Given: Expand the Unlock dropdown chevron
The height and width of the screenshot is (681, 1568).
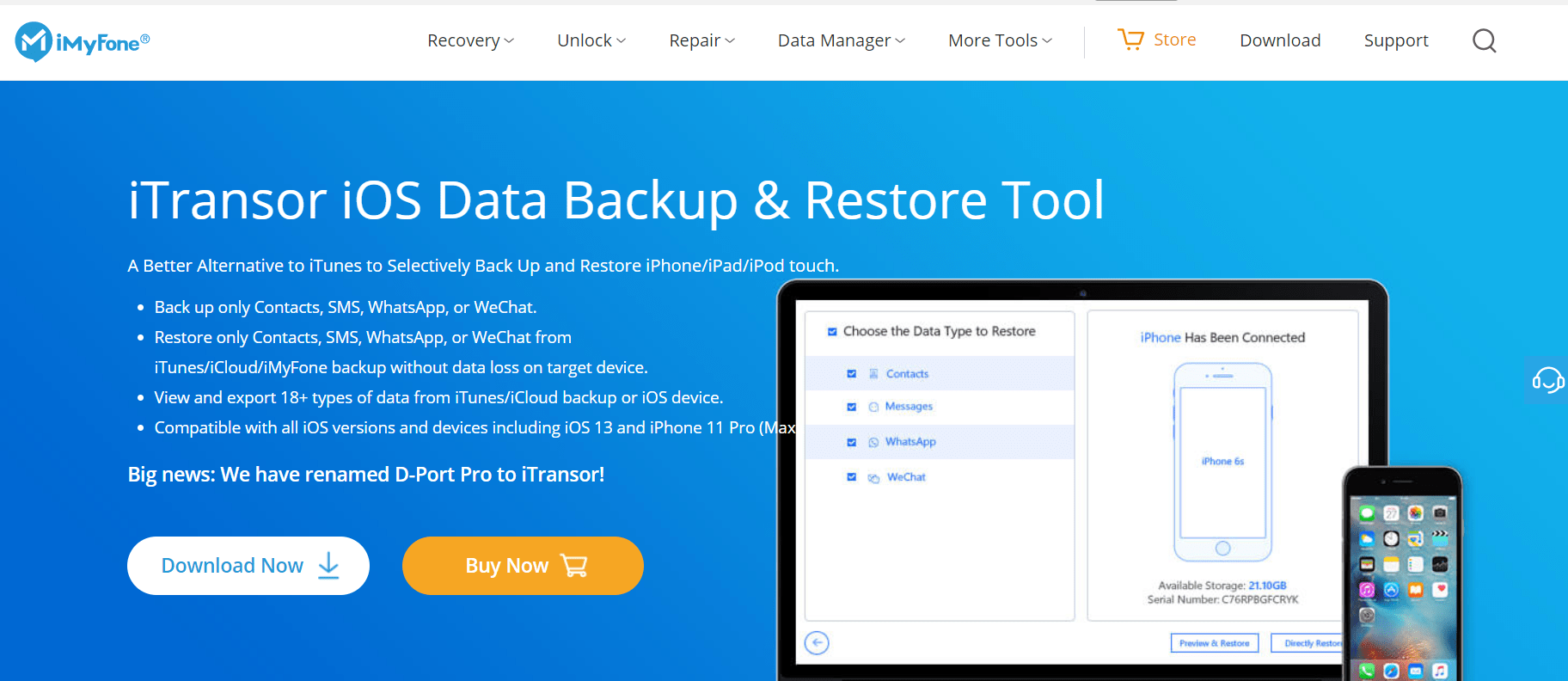Looking at the screenshot, I should [621, 41].
